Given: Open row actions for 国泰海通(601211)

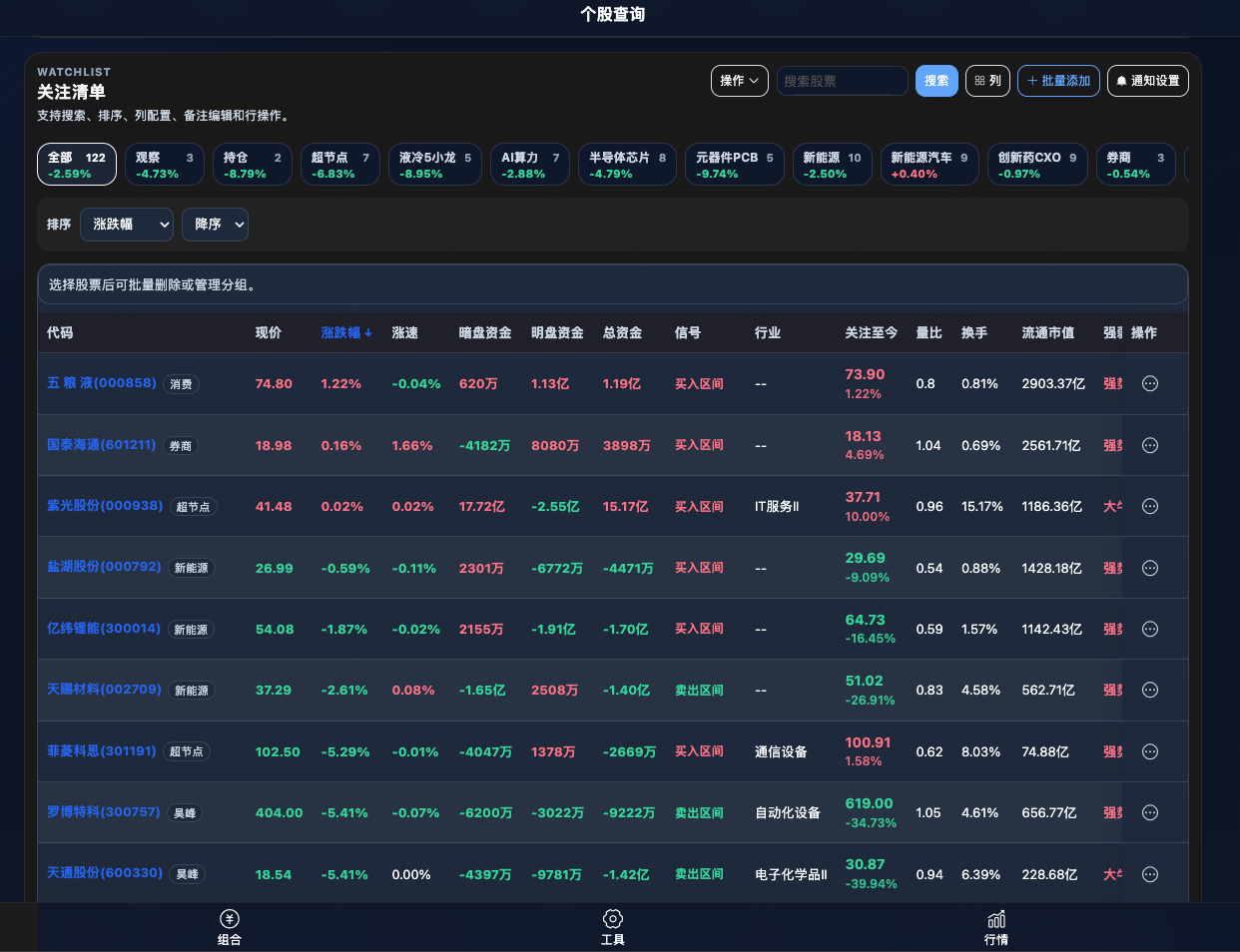Looking at the screenshot, I should [x=1150, y=445].
